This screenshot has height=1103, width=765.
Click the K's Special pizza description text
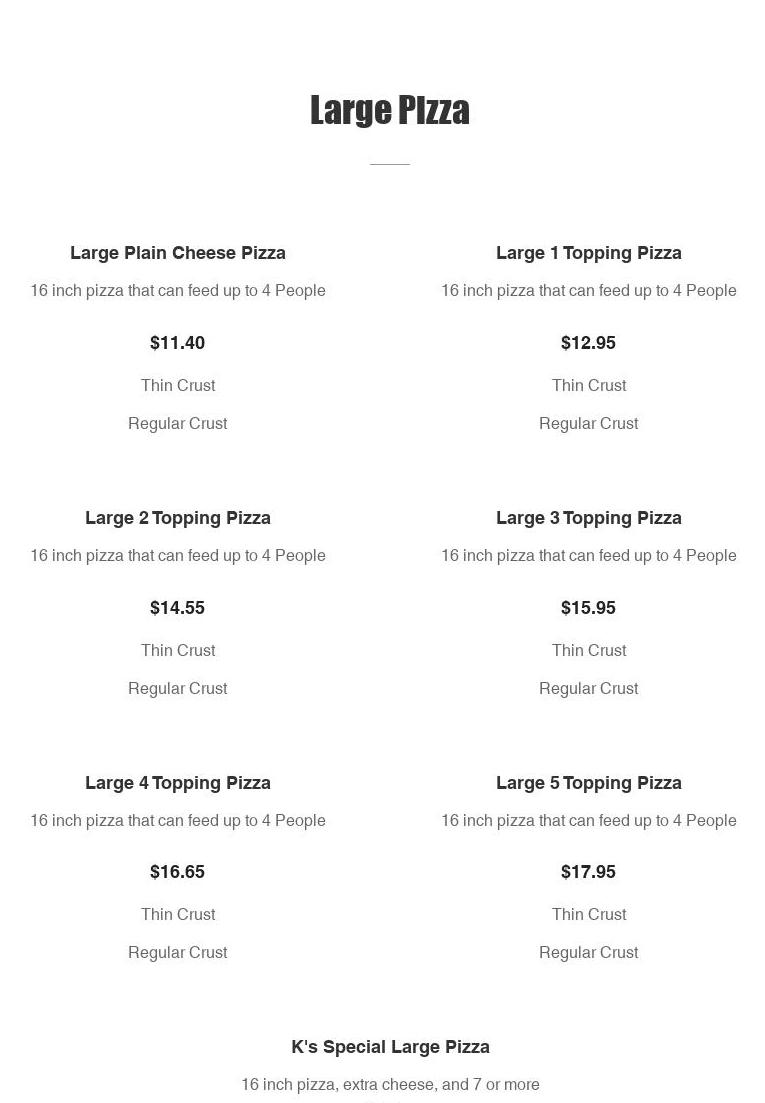coord(390,1085)
